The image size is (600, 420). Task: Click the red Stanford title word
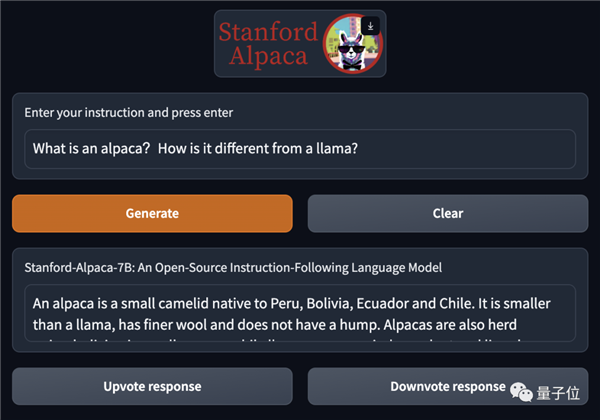point(268,31)
